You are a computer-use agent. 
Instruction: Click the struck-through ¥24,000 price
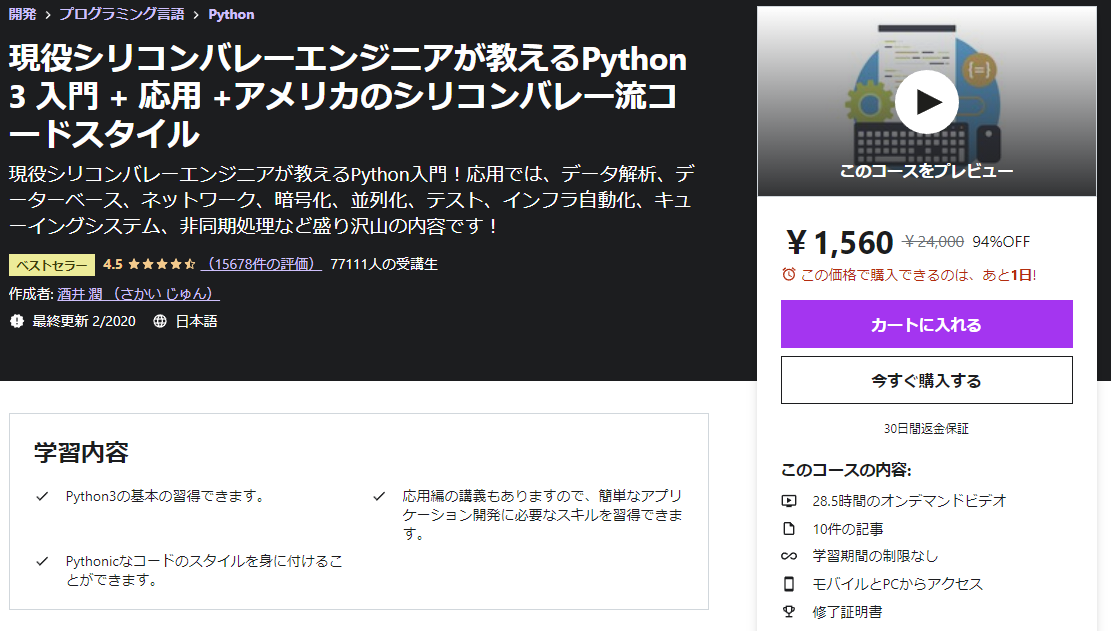pos(933,242)
